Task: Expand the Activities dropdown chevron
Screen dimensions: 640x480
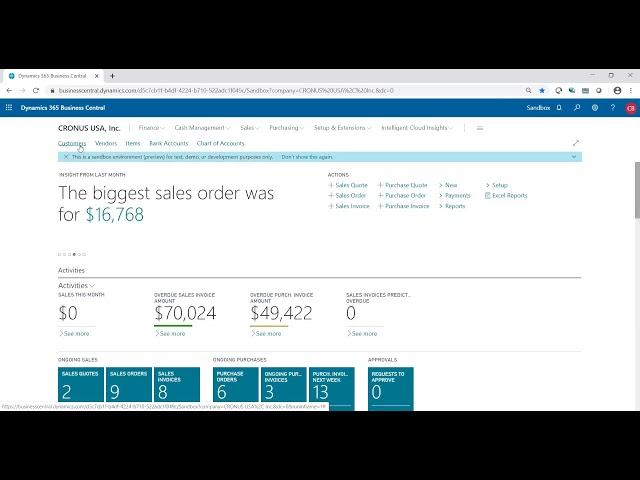Action: pos(92,285)
